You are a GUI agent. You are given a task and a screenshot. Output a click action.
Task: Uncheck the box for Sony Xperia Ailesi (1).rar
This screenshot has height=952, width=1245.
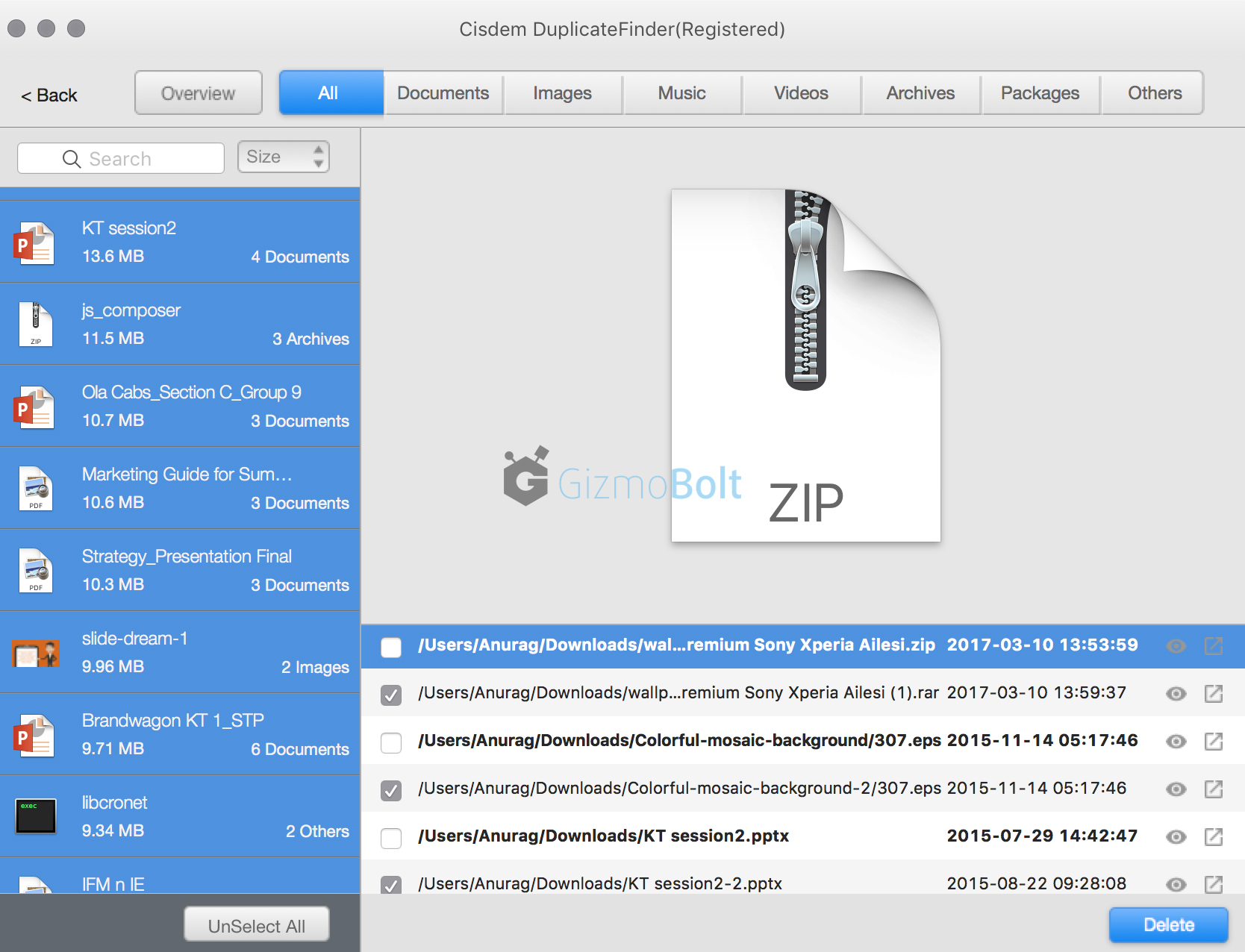pyautogui.click(x=391, y=695)
